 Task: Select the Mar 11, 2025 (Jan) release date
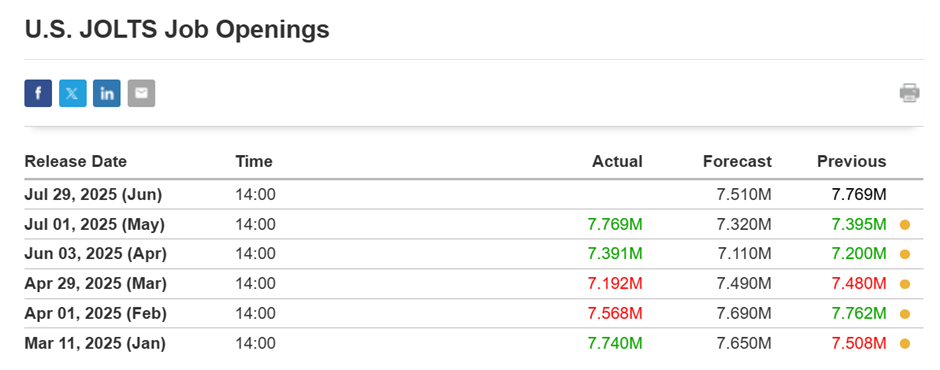[95, 344]
